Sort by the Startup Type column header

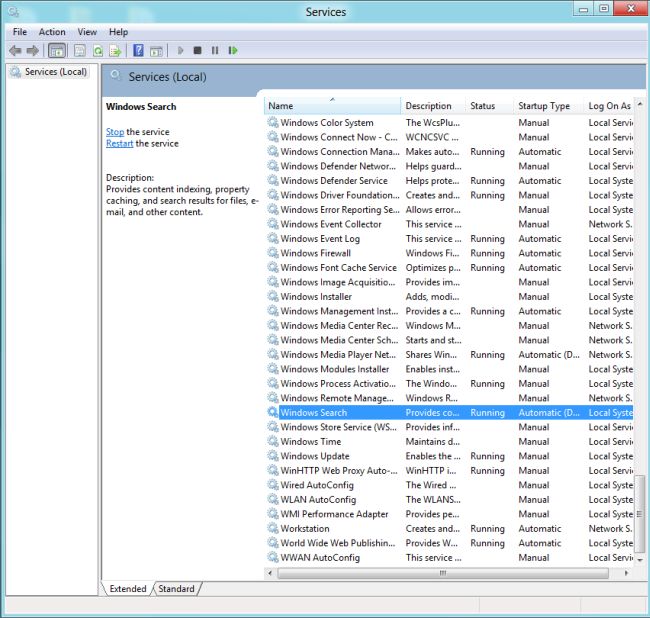pos(548,106)
